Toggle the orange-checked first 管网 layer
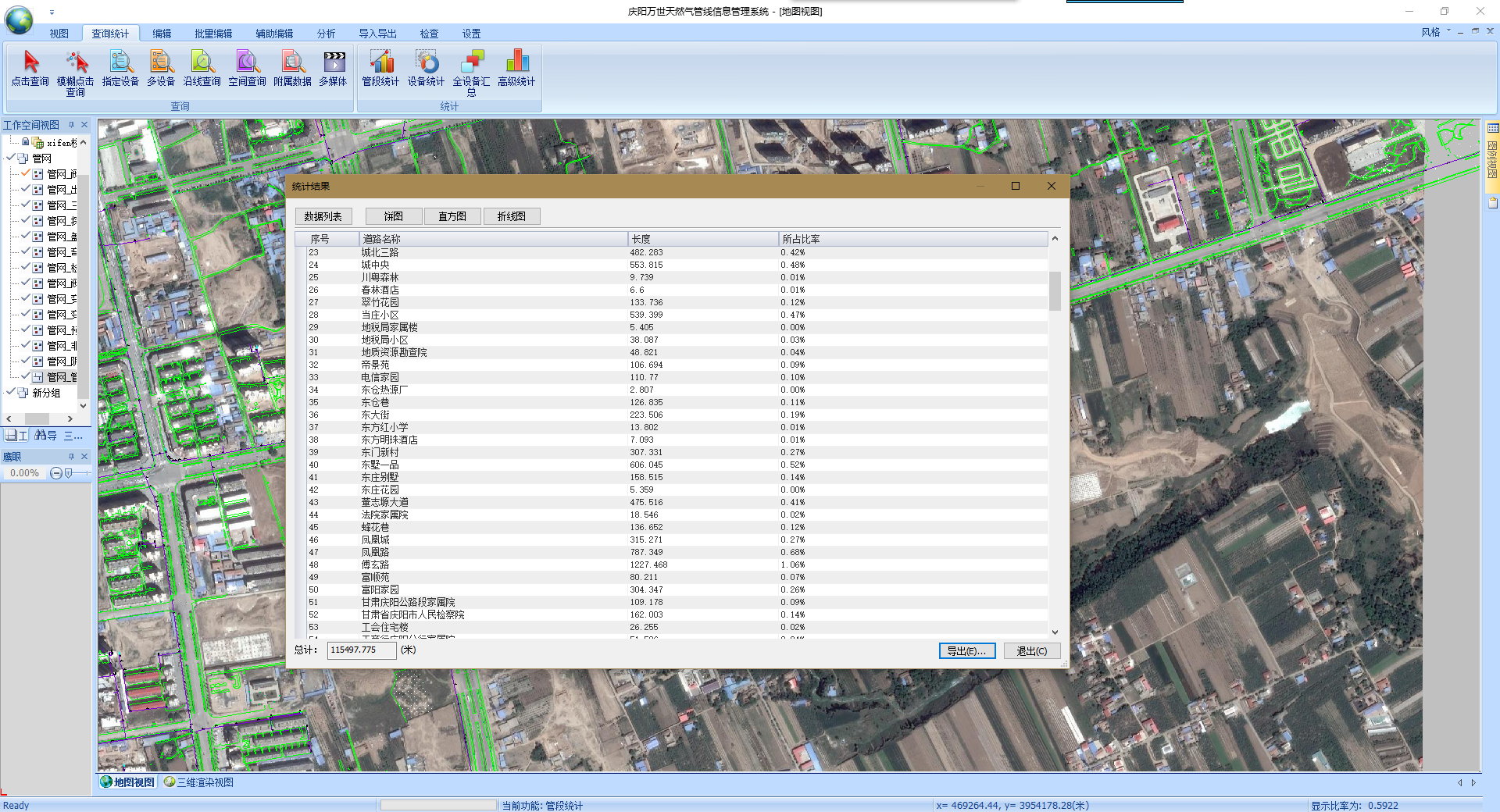Image resolution: width=1500 pixels, height=812 pixels. pos(26,173)
